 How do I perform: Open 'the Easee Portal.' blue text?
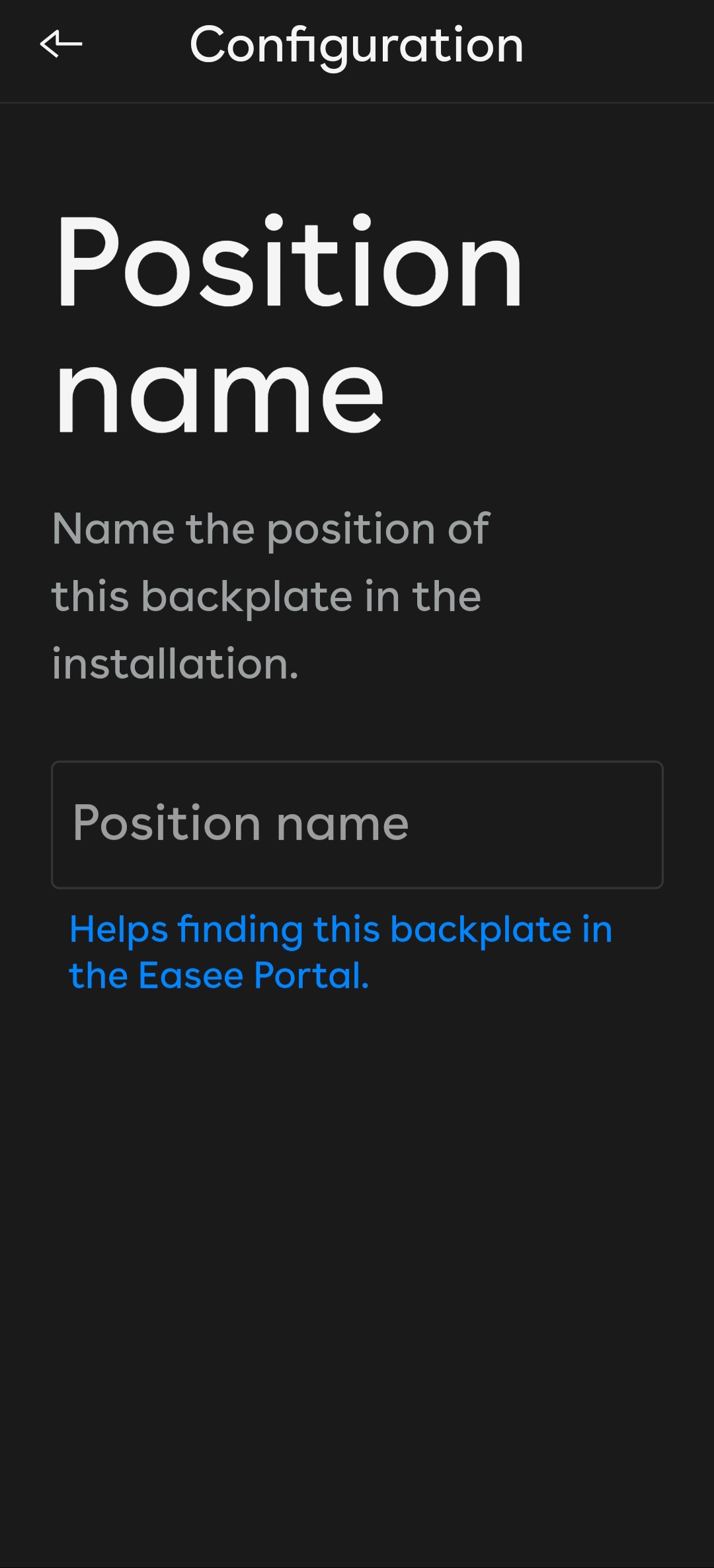click(219, 975)
